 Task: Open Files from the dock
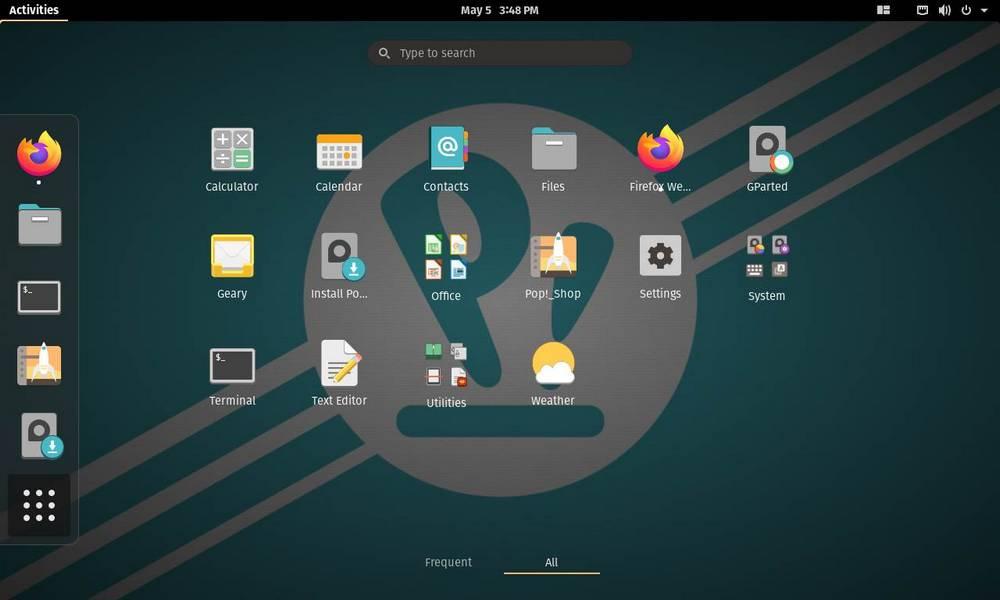point(40,224)
